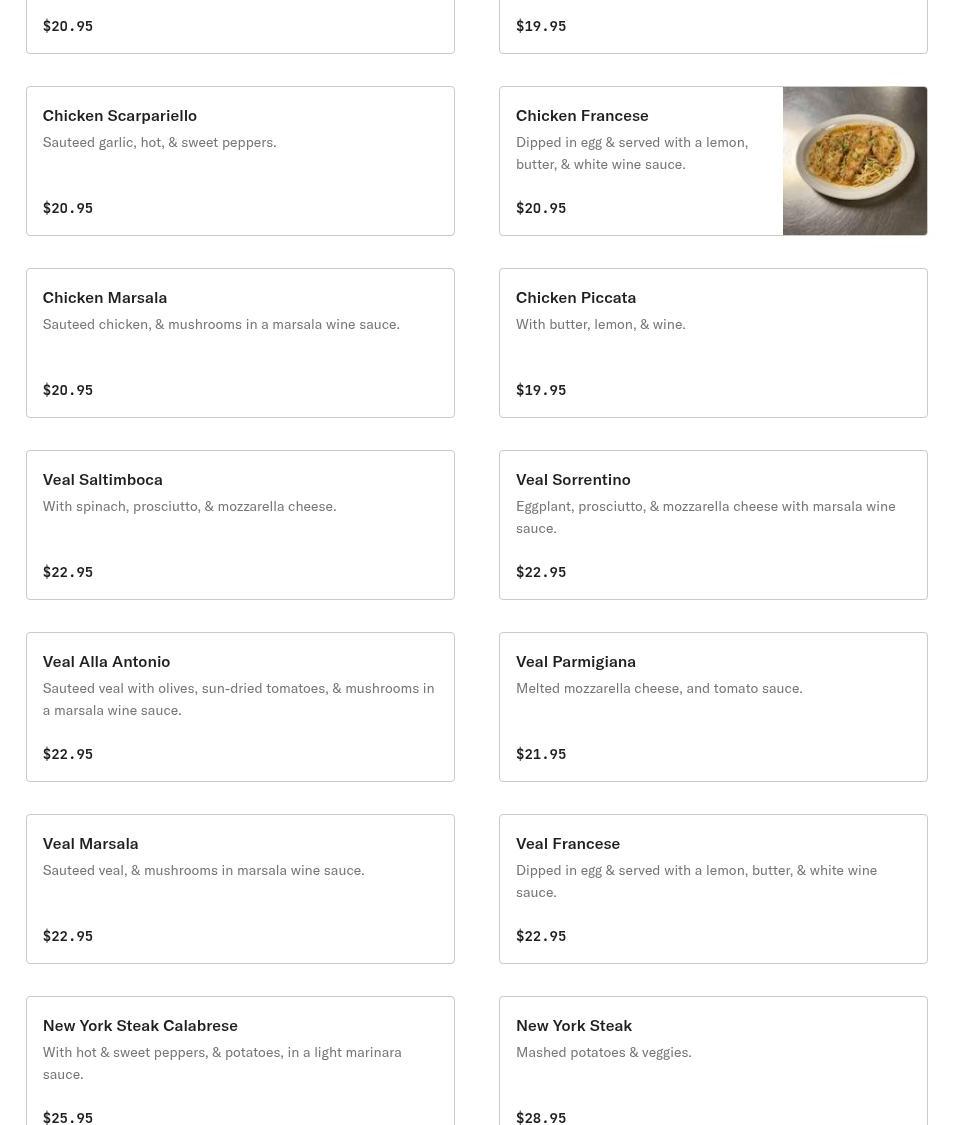Image resolution: width=970 pixels, height=1125 pixels.
Task: Click the Veal Francese title heading
Action: [568, 844]
